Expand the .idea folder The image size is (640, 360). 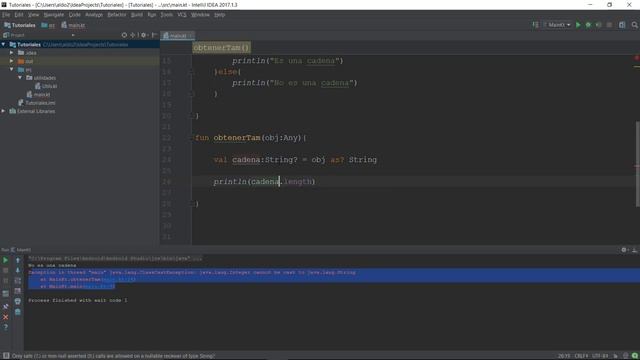pyautogui.click(x=12, y=53)
